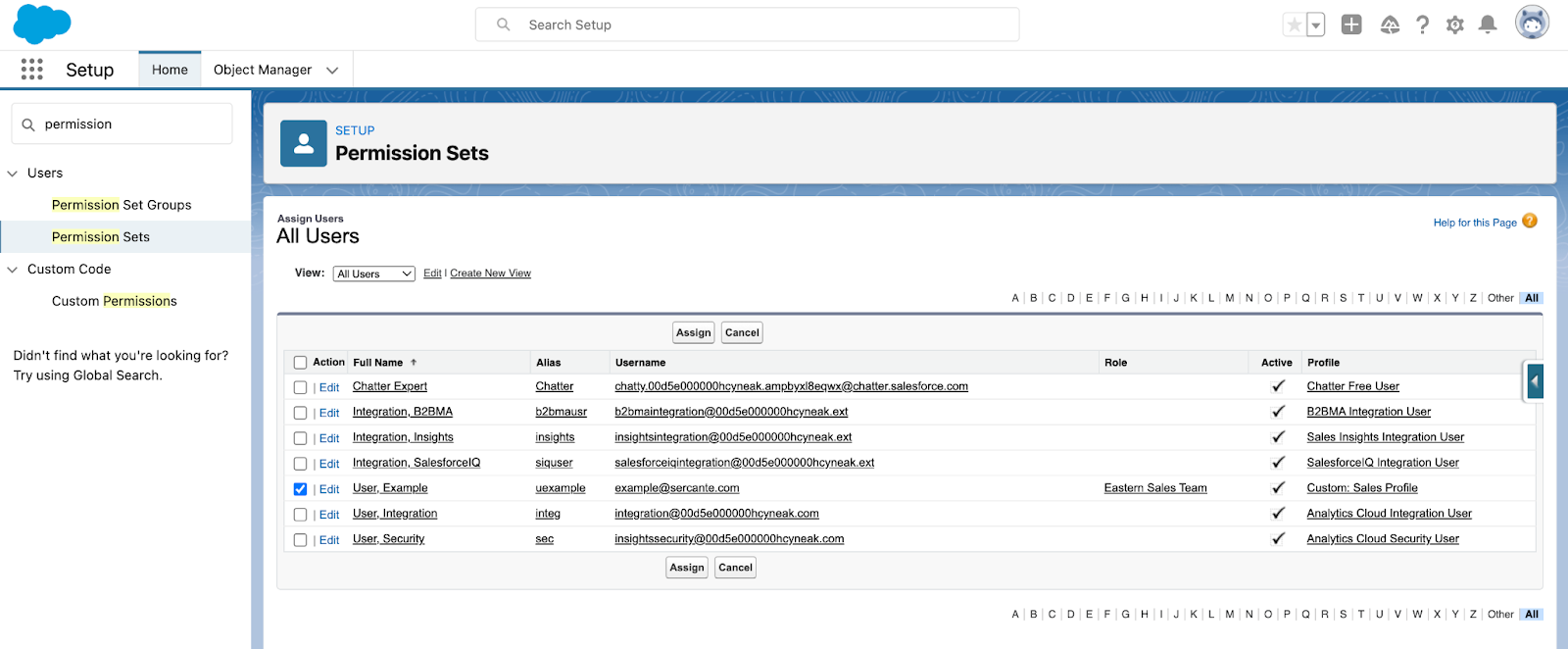Open the Help for this Page link
The width and height of the screenshot is (1568, 649).
coord(1475,223)
